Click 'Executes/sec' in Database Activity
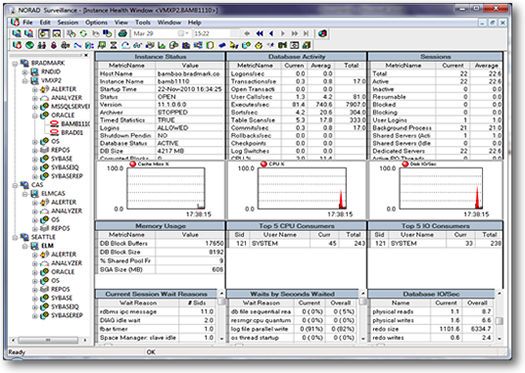 (x=250, y=105)
